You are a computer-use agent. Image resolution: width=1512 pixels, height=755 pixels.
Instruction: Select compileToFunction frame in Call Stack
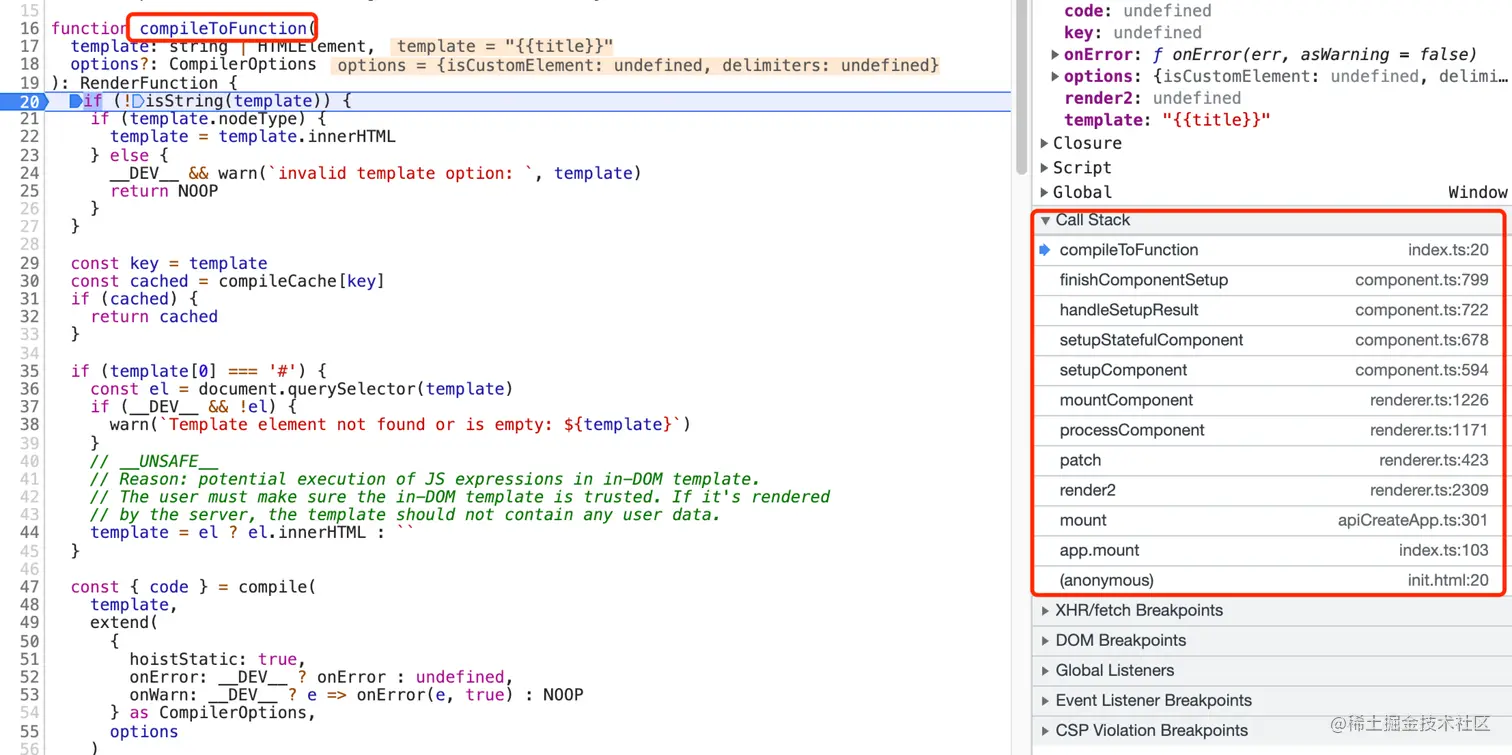1269,250
